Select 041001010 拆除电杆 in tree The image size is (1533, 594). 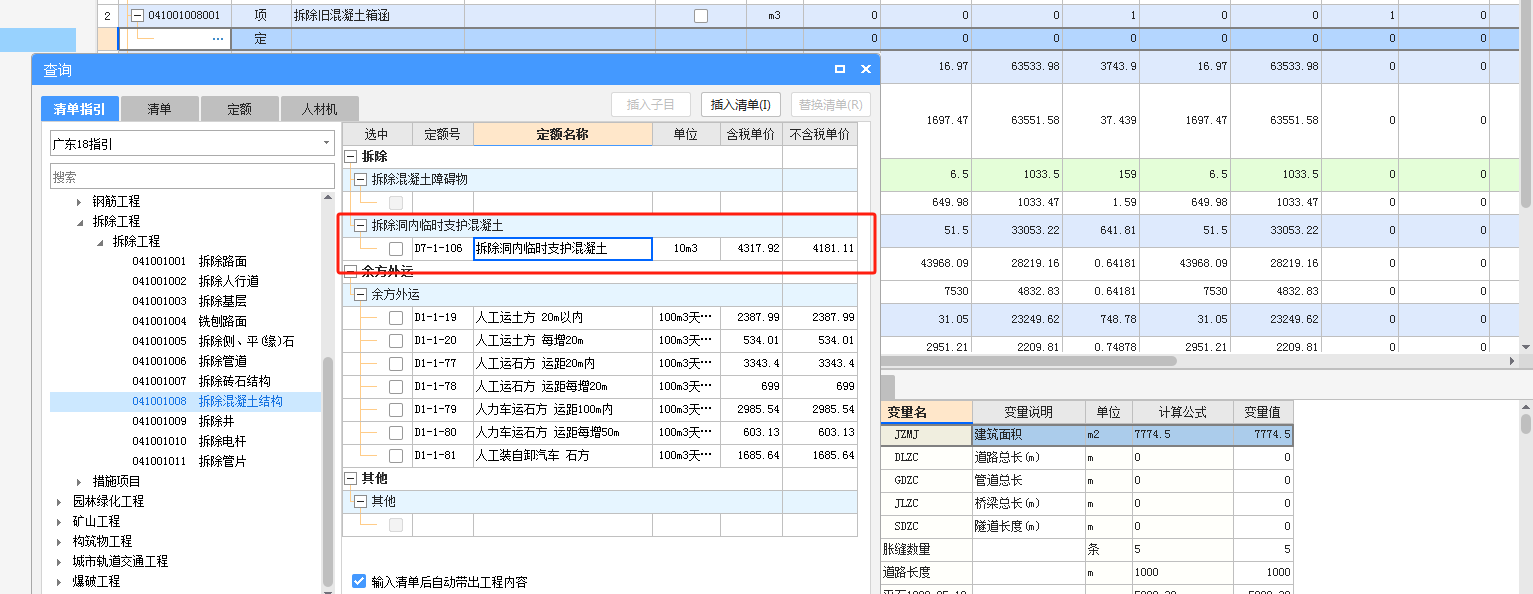[189, 442]
